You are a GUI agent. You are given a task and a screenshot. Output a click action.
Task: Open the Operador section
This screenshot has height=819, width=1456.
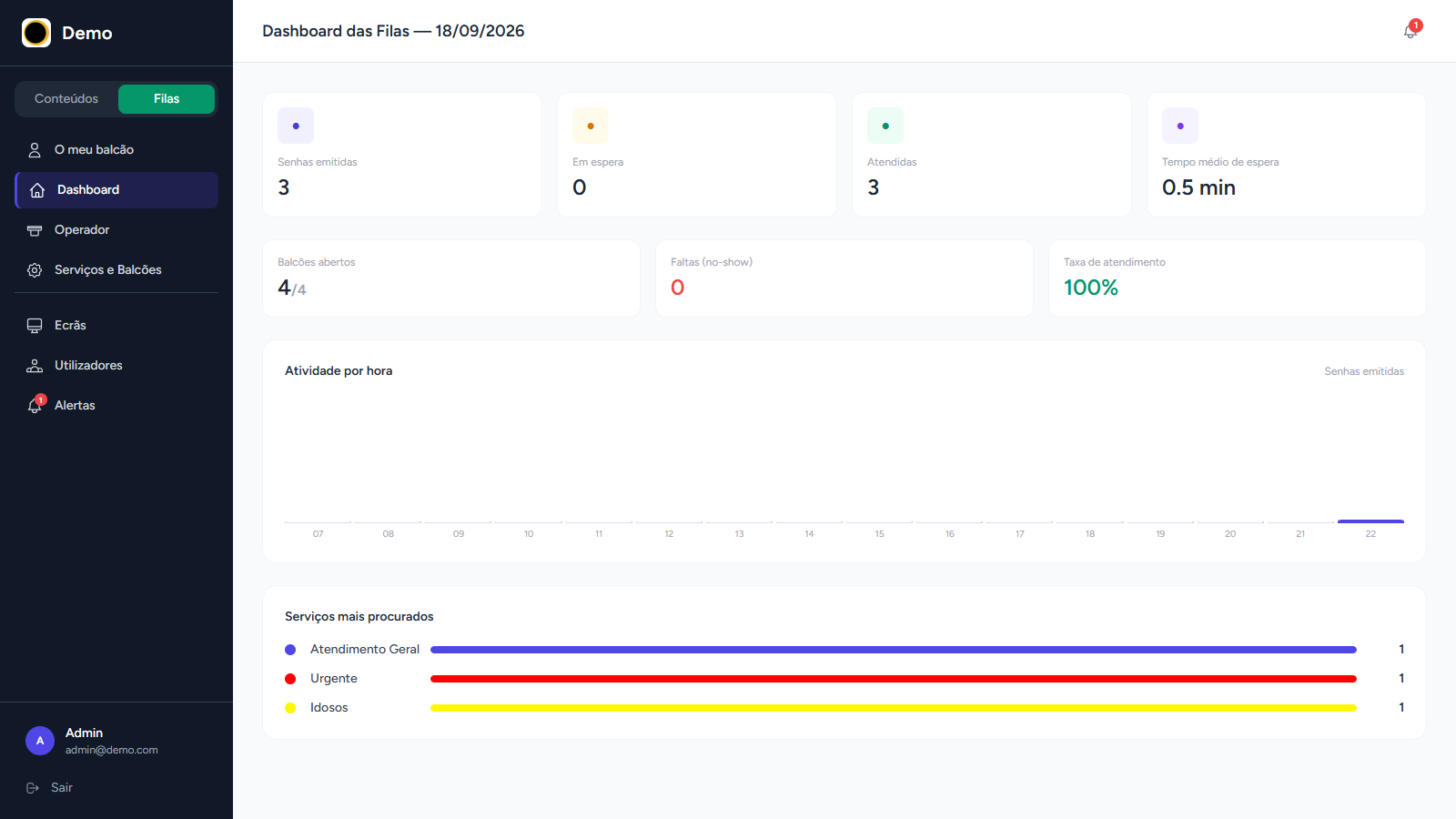coord(116,230)
